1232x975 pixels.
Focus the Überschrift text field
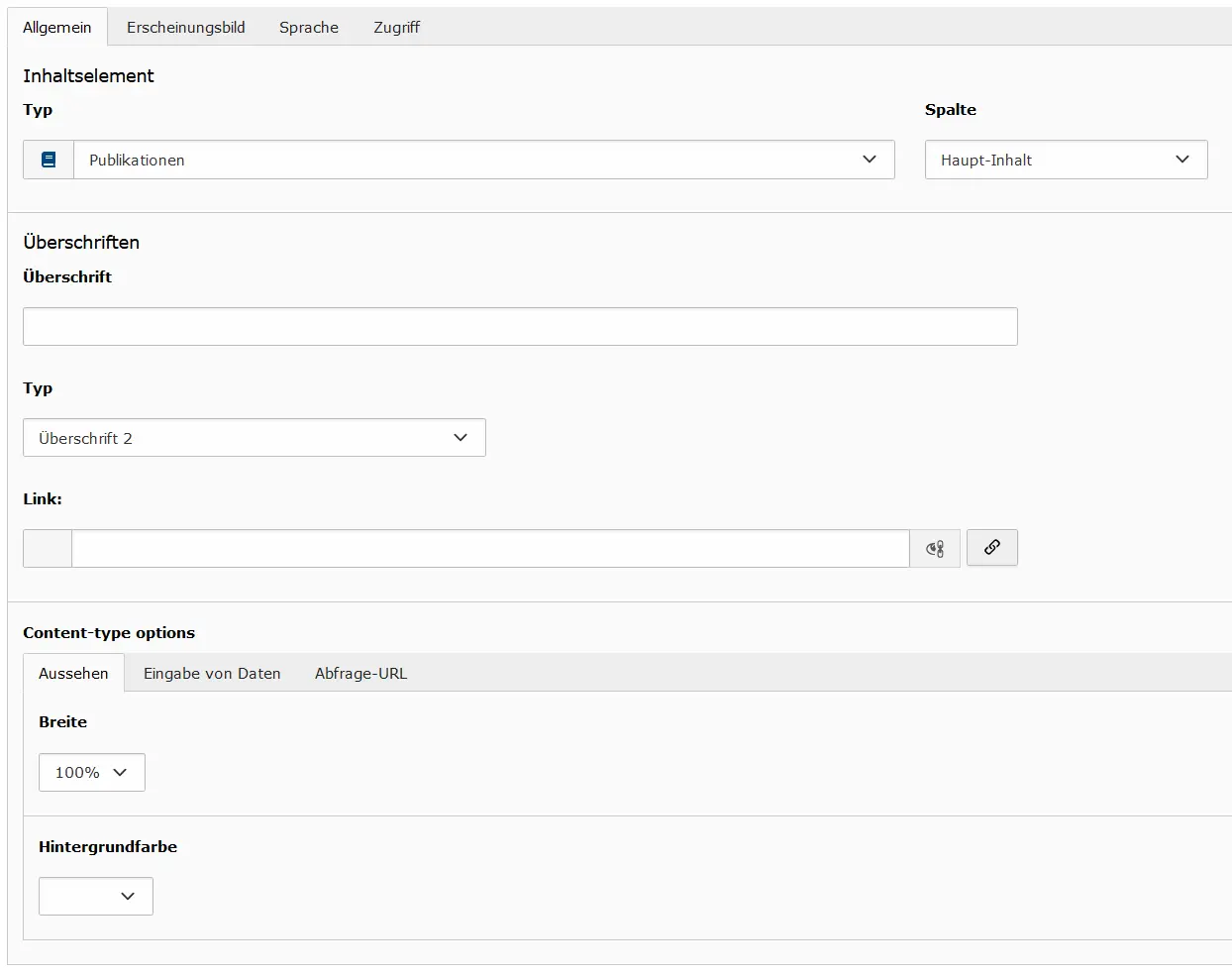tap(520, 326)
